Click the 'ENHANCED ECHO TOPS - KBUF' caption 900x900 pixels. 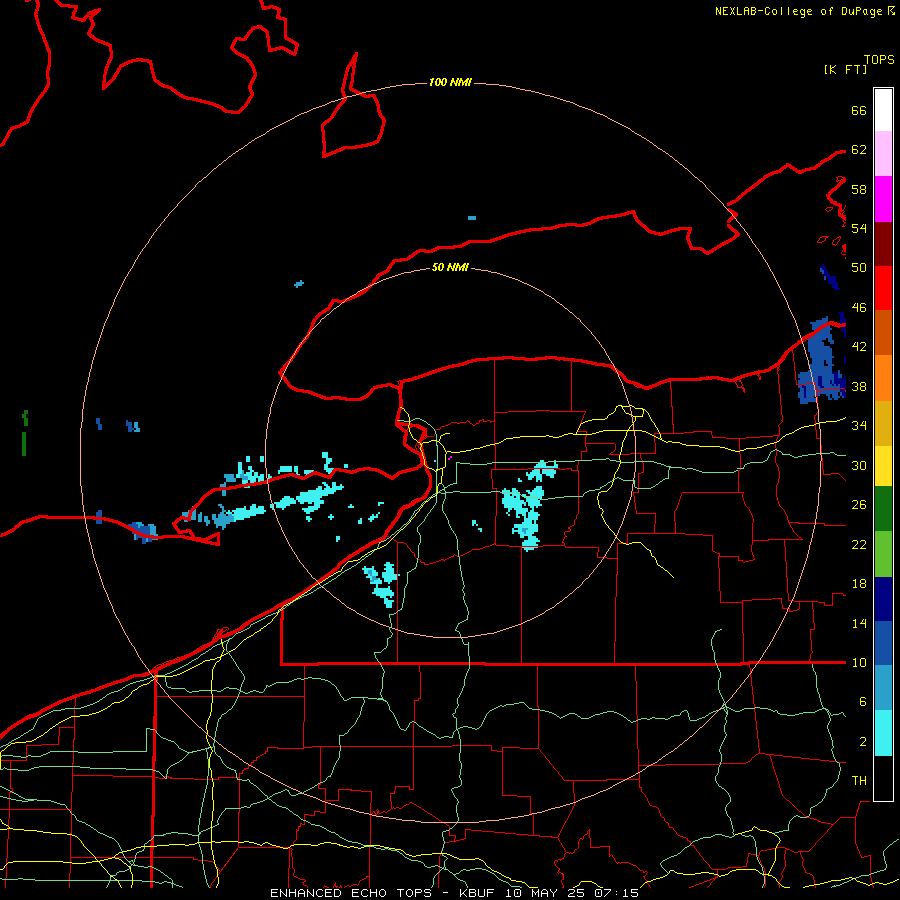(385, 893)
